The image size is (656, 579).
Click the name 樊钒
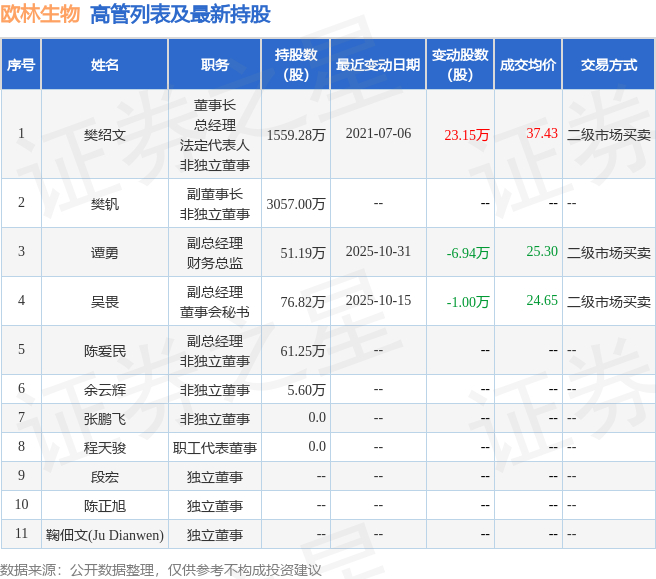click(105, 204)
